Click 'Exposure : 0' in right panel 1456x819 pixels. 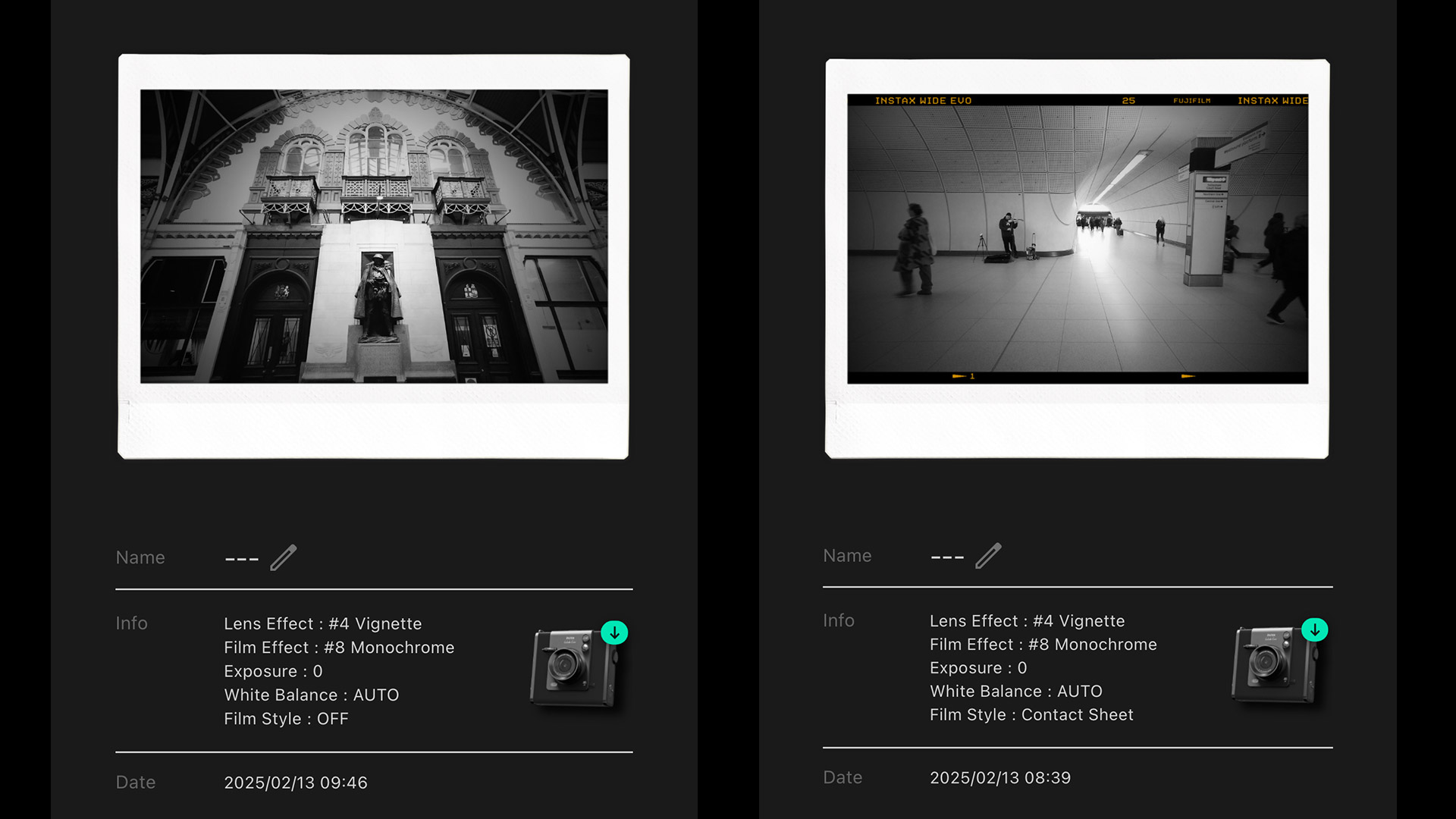pyautogui.click(x=977, y=668)
